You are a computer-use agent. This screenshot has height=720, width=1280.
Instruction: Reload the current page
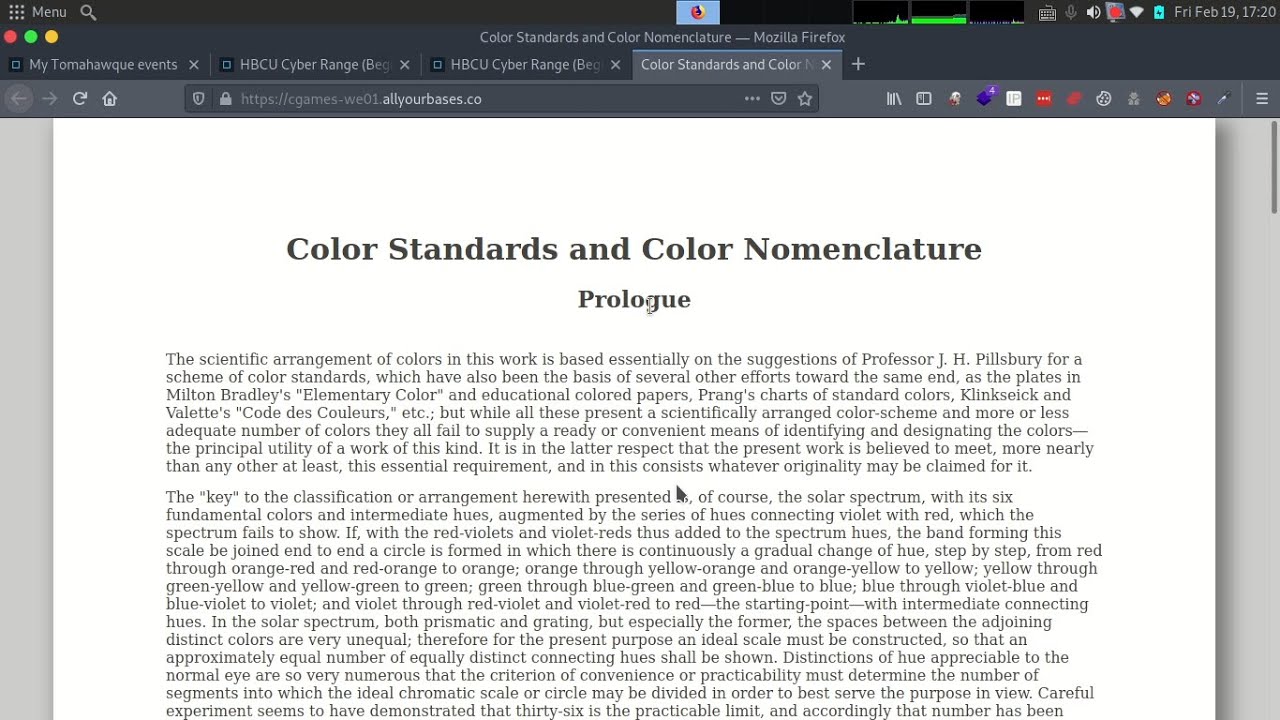80,99
